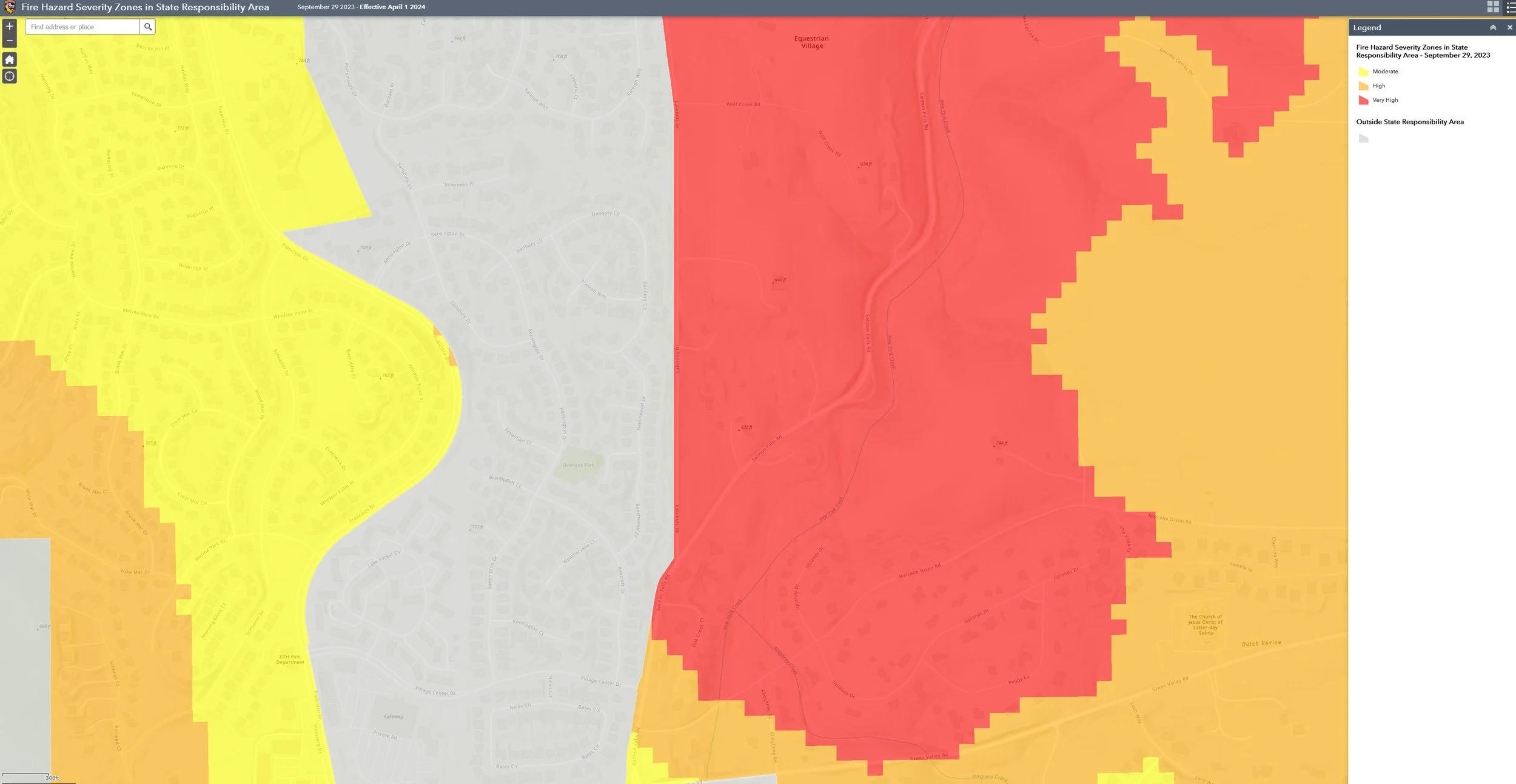
Task: Reset map to default home extent
Action: pos(9,59)
